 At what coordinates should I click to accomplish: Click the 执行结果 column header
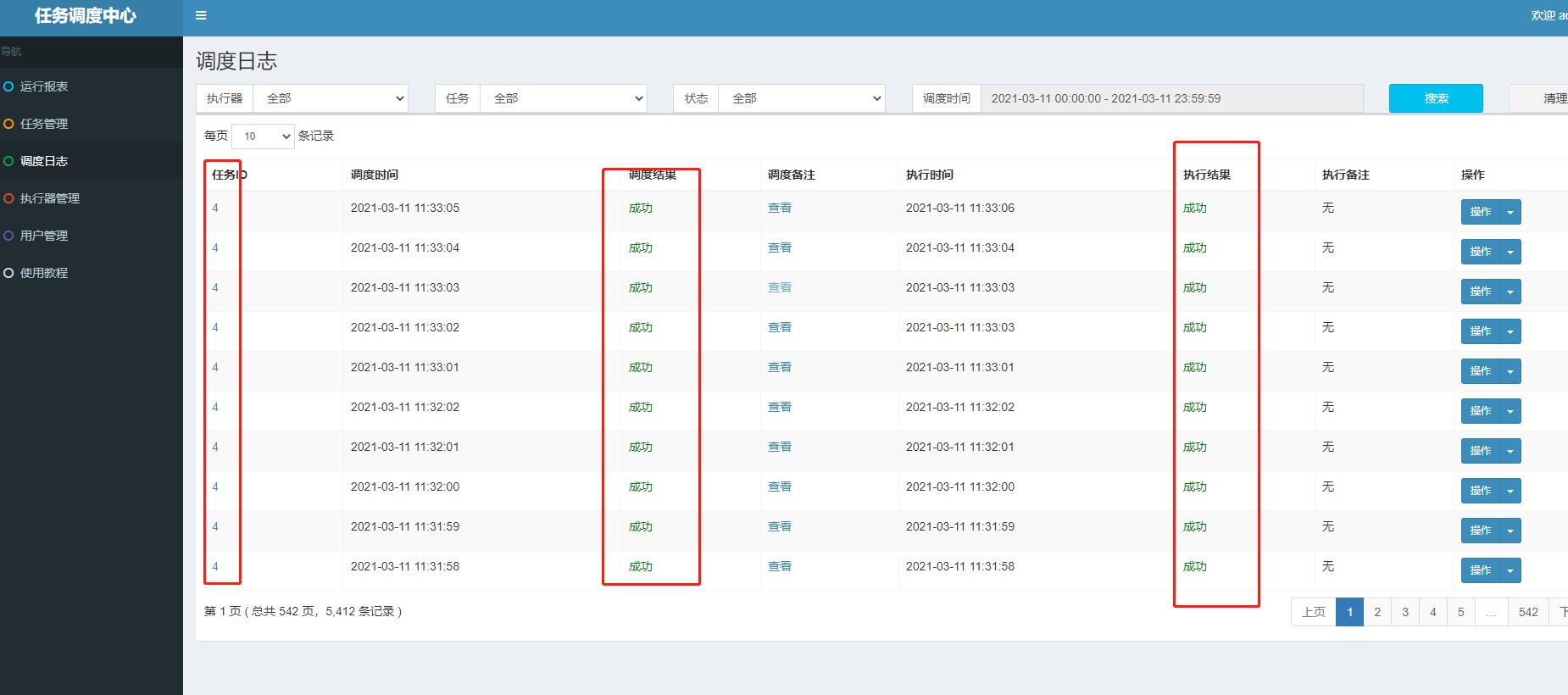click(1207, 175)
